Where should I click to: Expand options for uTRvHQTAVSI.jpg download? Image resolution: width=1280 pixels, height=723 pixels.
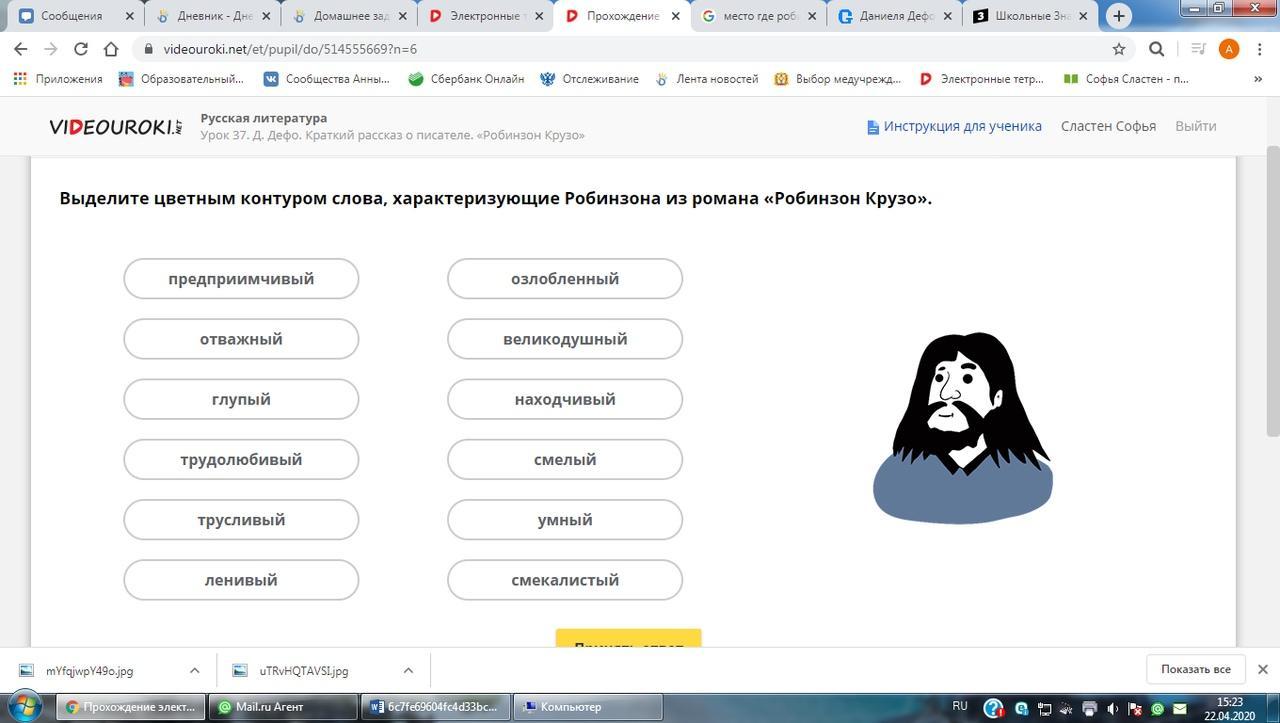[408, 670]
